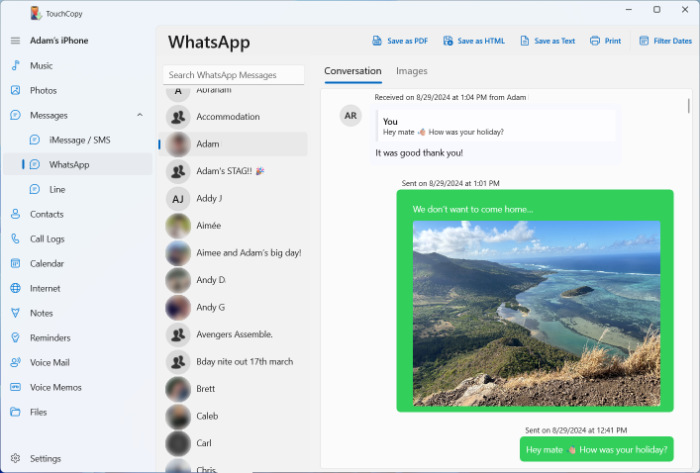This screenshot has width=700, height=473.
Task: Click the Print printer icon
Action: (595, 41)
